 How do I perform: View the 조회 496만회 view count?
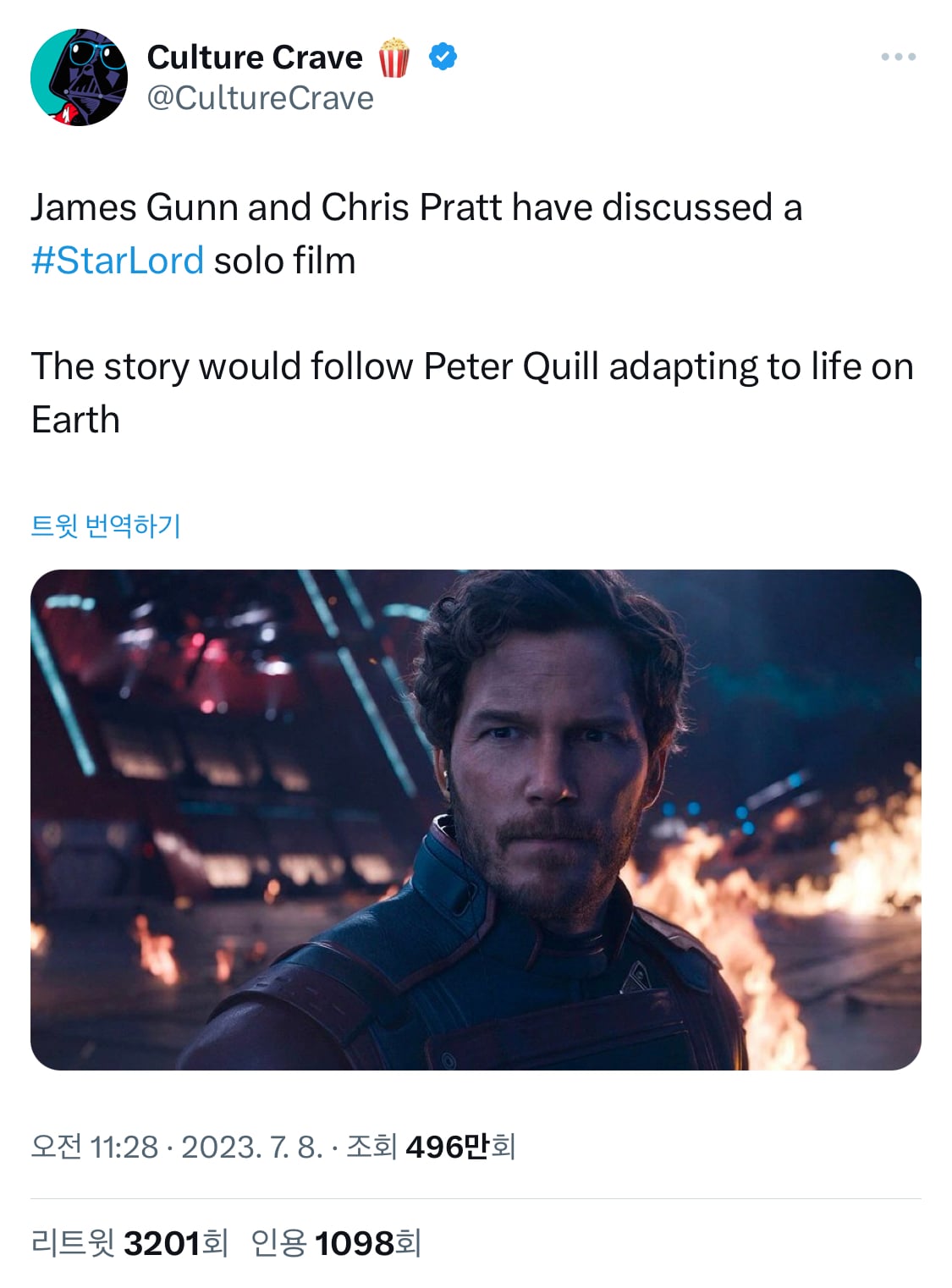[x=431, y=1147]
